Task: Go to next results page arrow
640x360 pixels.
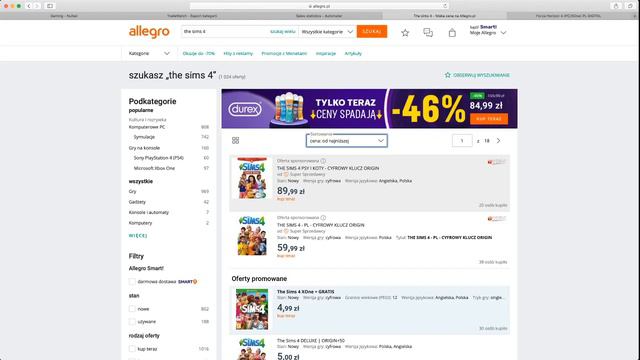Action: tap(498, 140)
